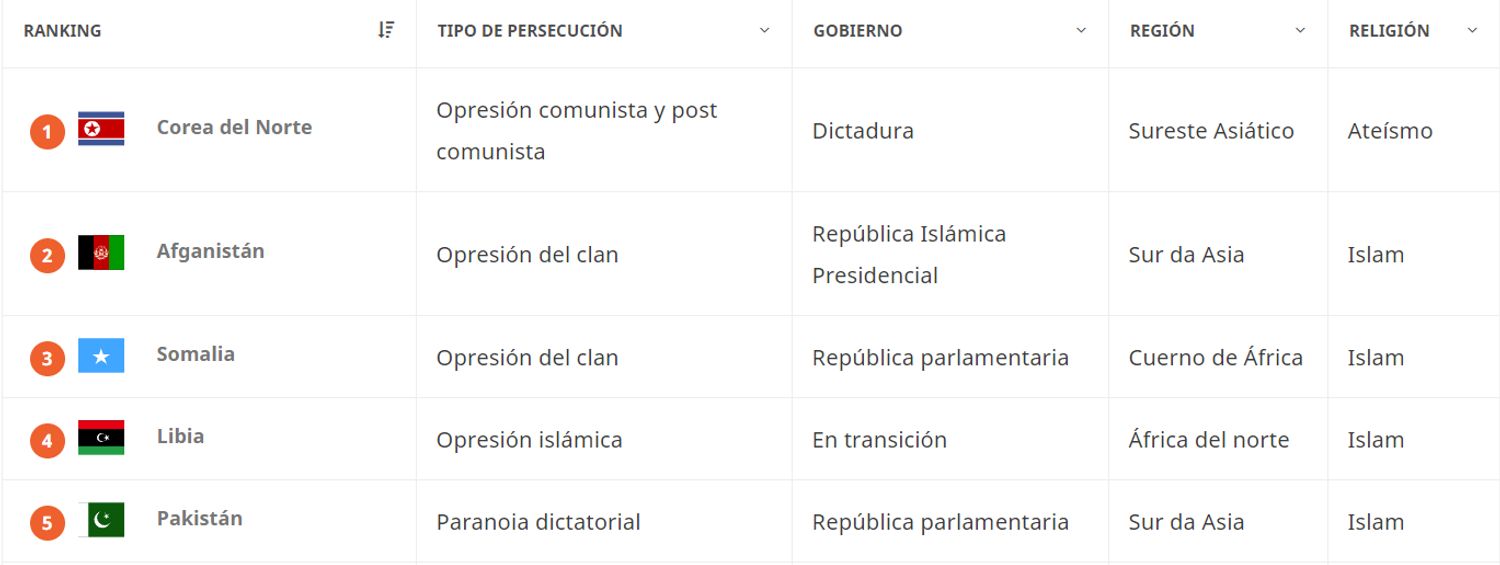Select the Pakistán country name

199,518
